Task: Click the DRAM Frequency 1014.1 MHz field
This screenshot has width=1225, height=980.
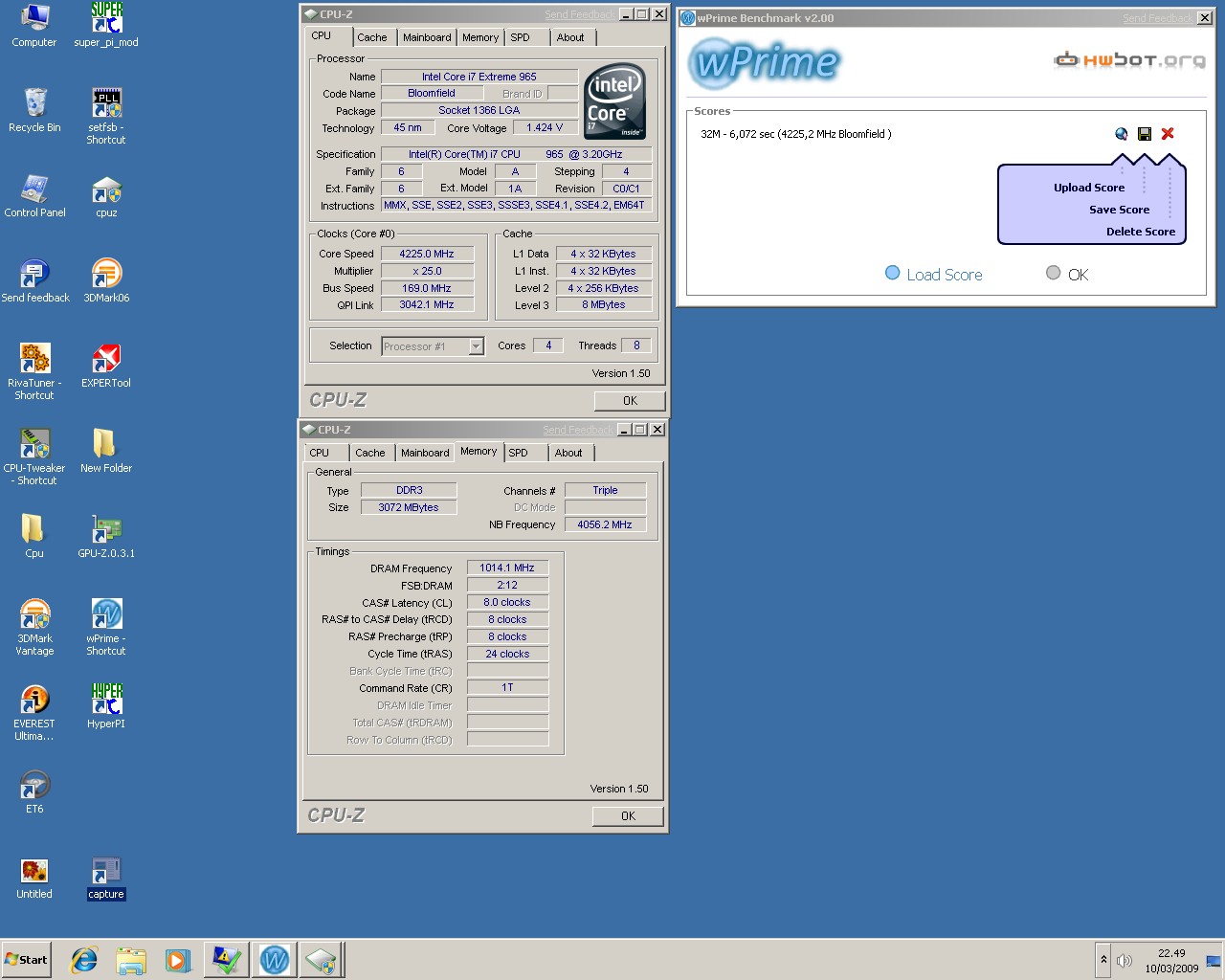Action: (507, 568)
